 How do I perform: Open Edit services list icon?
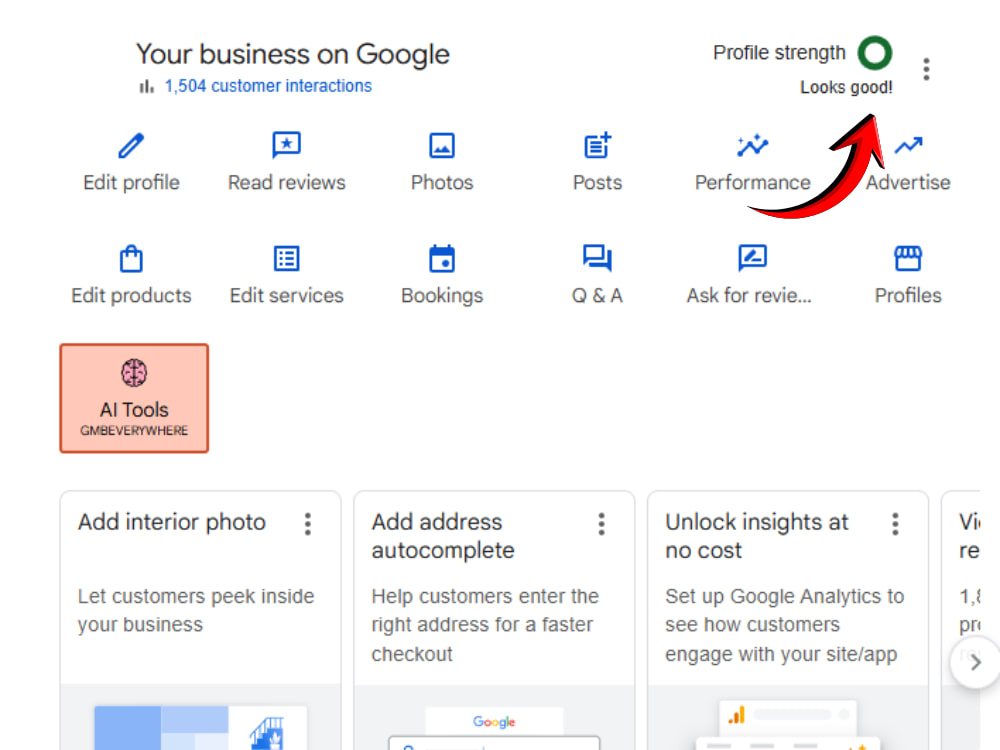pyautogui.click(x=286, y=258)
